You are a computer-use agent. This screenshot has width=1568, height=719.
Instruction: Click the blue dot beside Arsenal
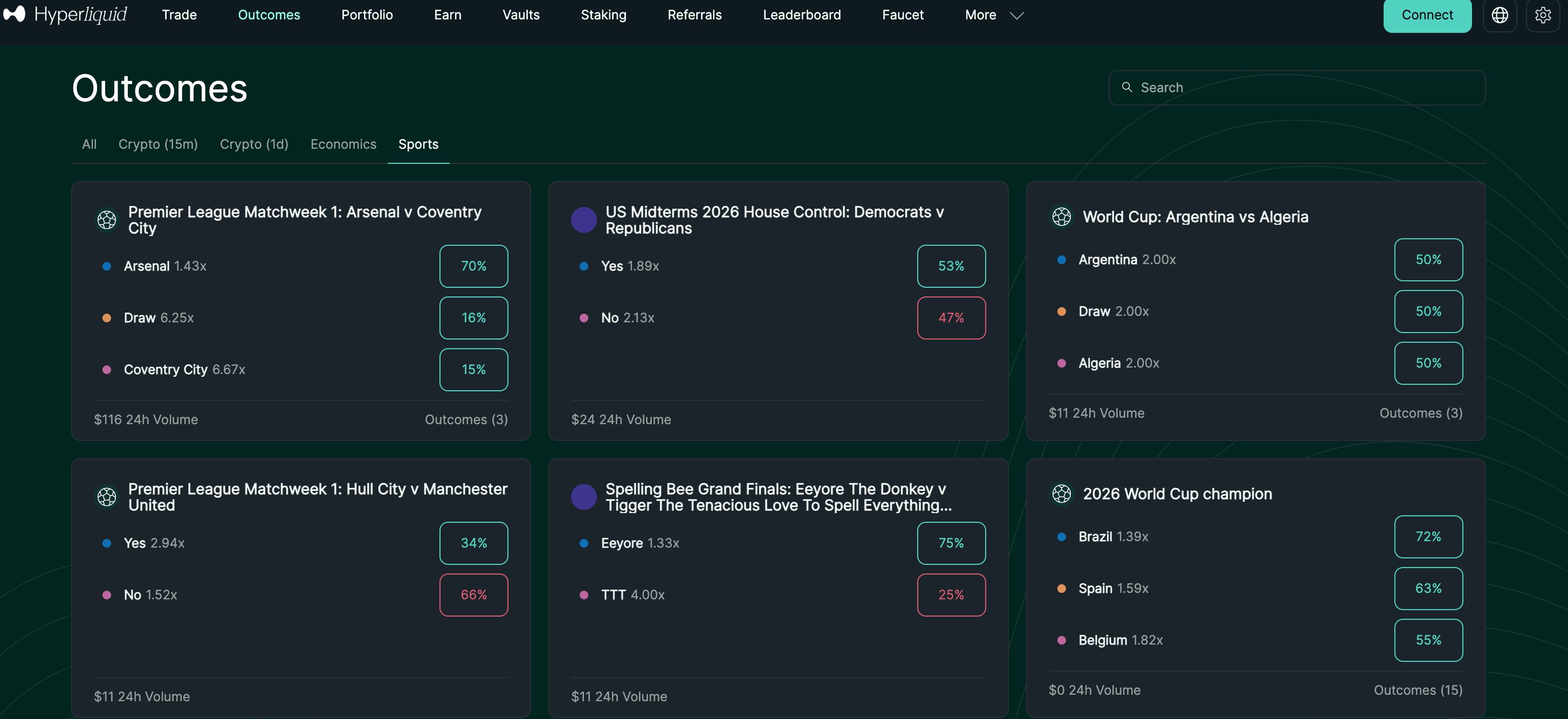[107, 266]
